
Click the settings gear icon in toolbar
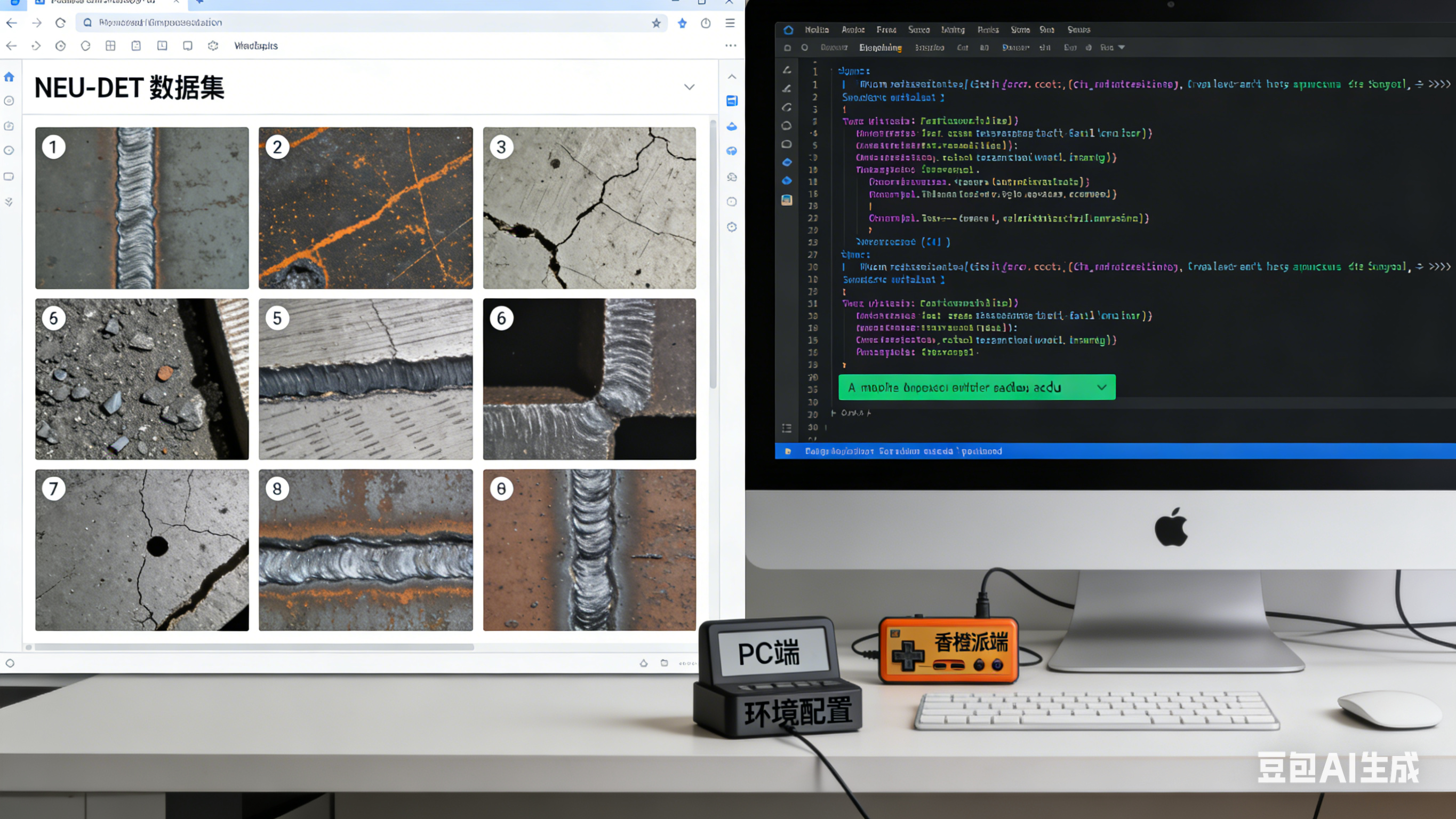tap(212, 46)
